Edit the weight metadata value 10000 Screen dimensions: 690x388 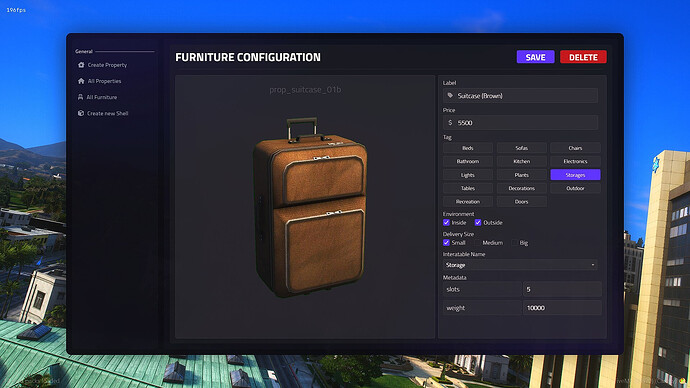click(562, 308)
